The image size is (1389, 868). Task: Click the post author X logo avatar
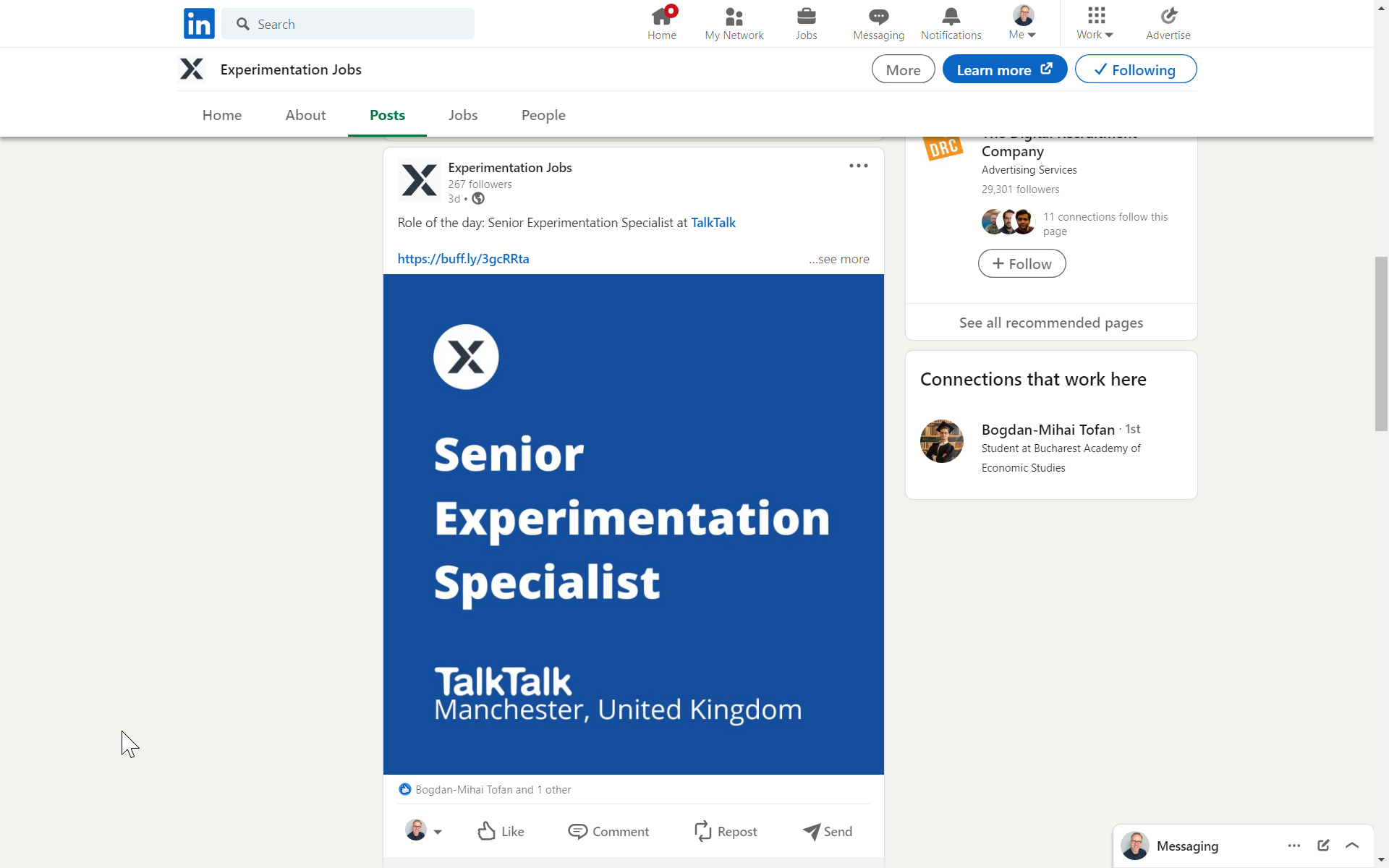419,181
